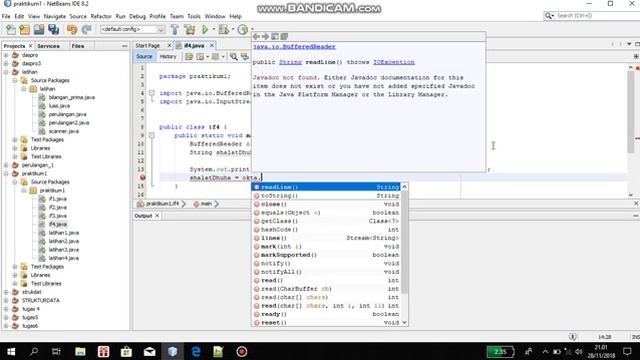
Task: Click the Undo toolbar icon
Action: tap(72, 29)
